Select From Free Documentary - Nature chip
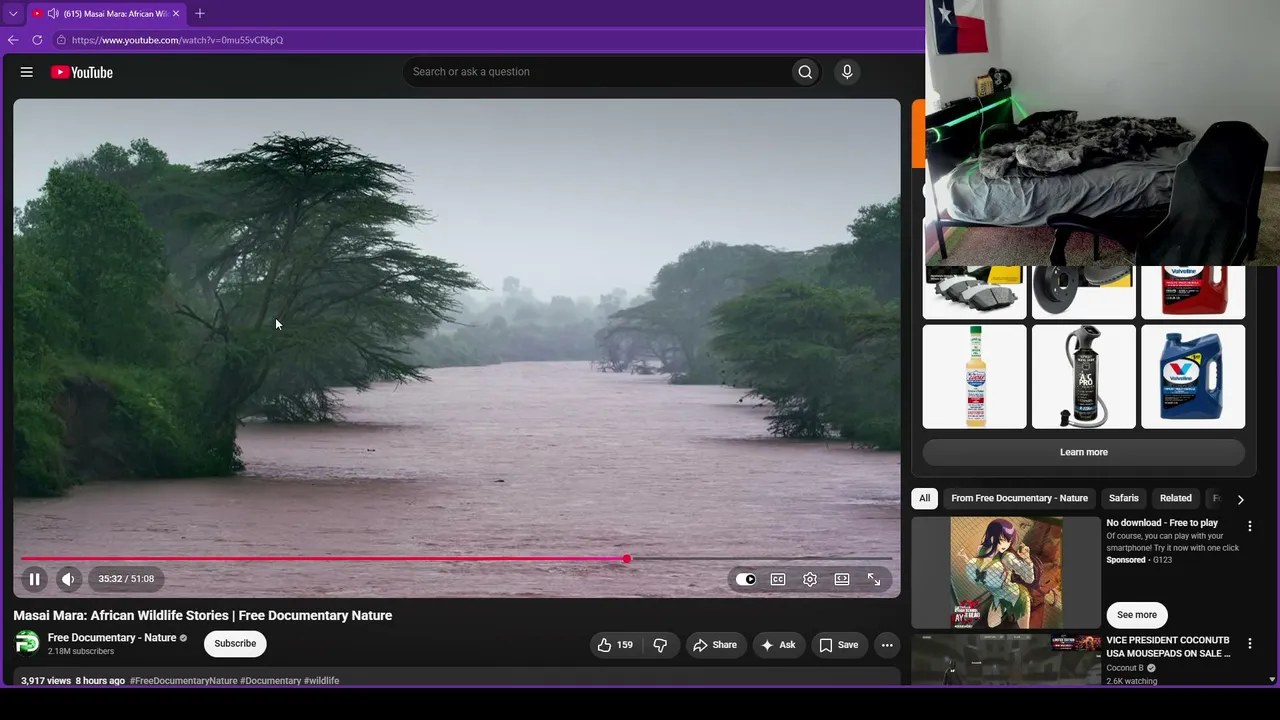 pyautogui.click(x=1019, y=498)
